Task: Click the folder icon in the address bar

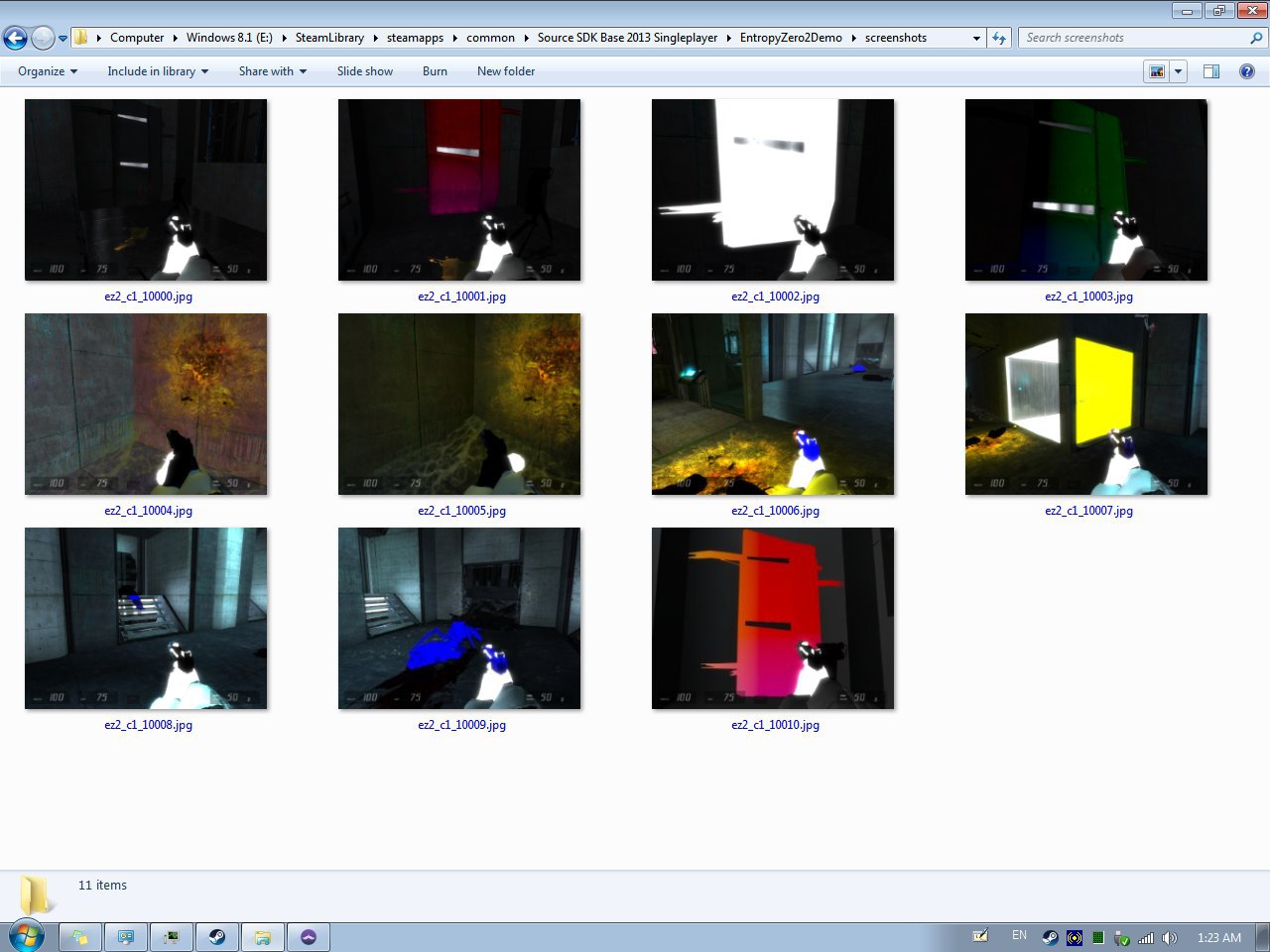Action: pyautogui.click(x=81, y=38)
